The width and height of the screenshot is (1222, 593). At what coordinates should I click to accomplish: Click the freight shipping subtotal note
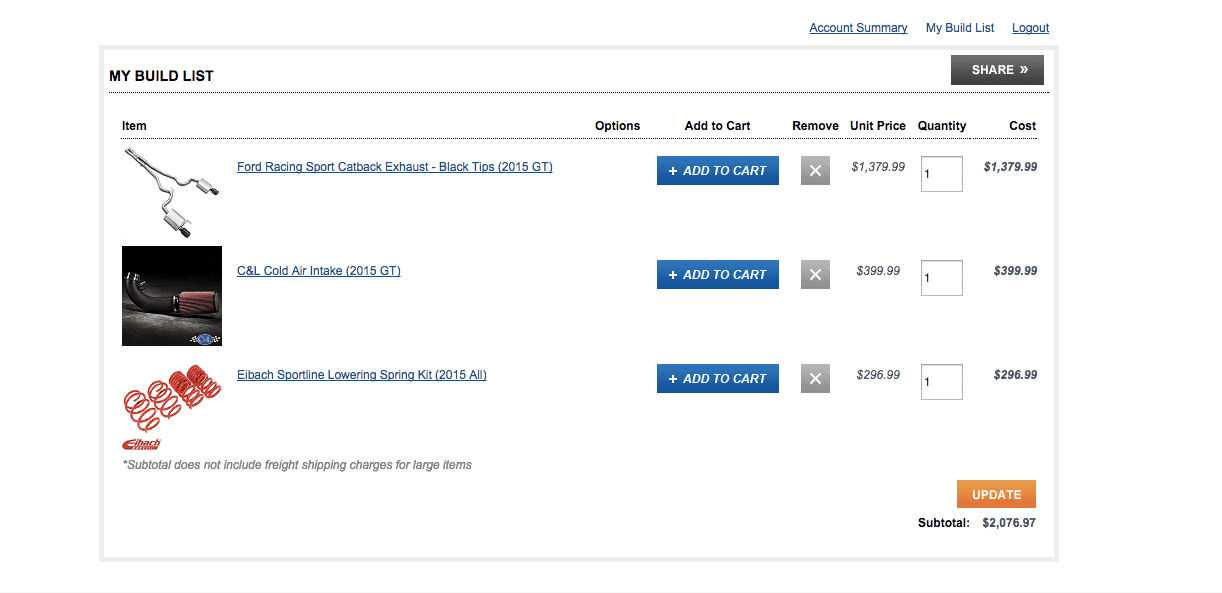coord(297,465)
